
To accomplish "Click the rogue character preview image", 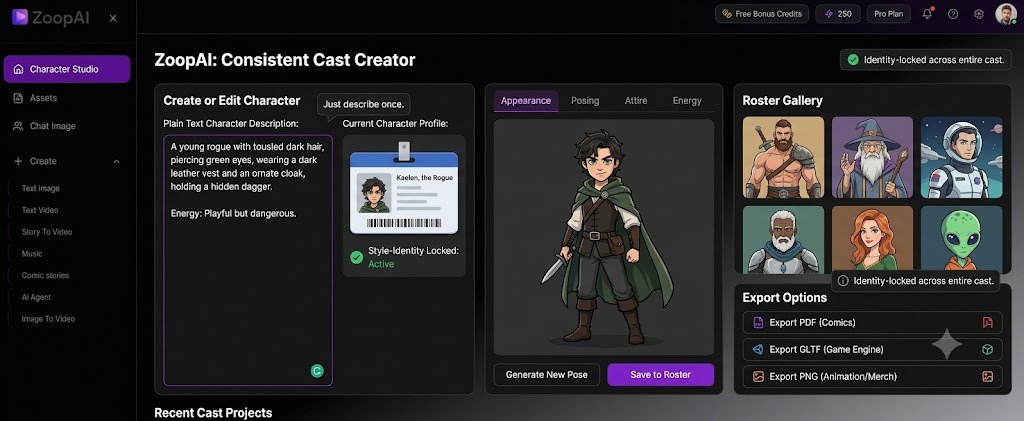I will [x=604, y=237].
